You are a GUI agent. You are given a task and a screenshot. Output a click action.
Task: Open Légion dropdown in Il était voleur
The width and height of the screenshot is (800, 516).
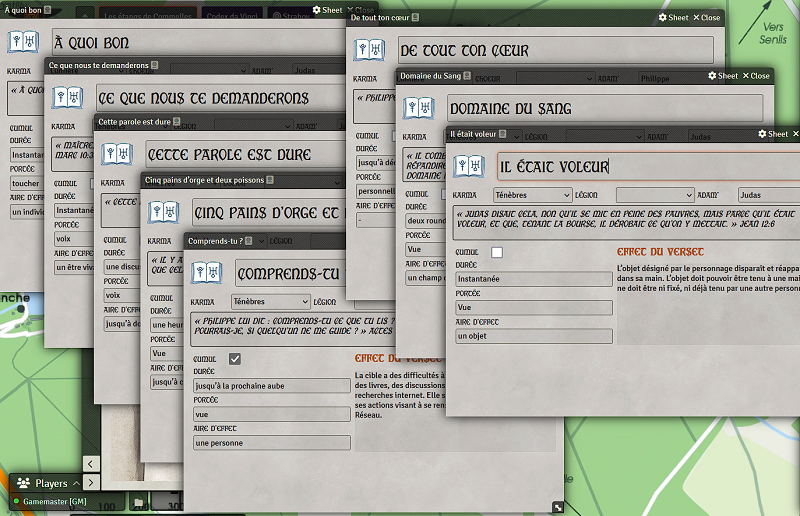click(x=654, y=195)
